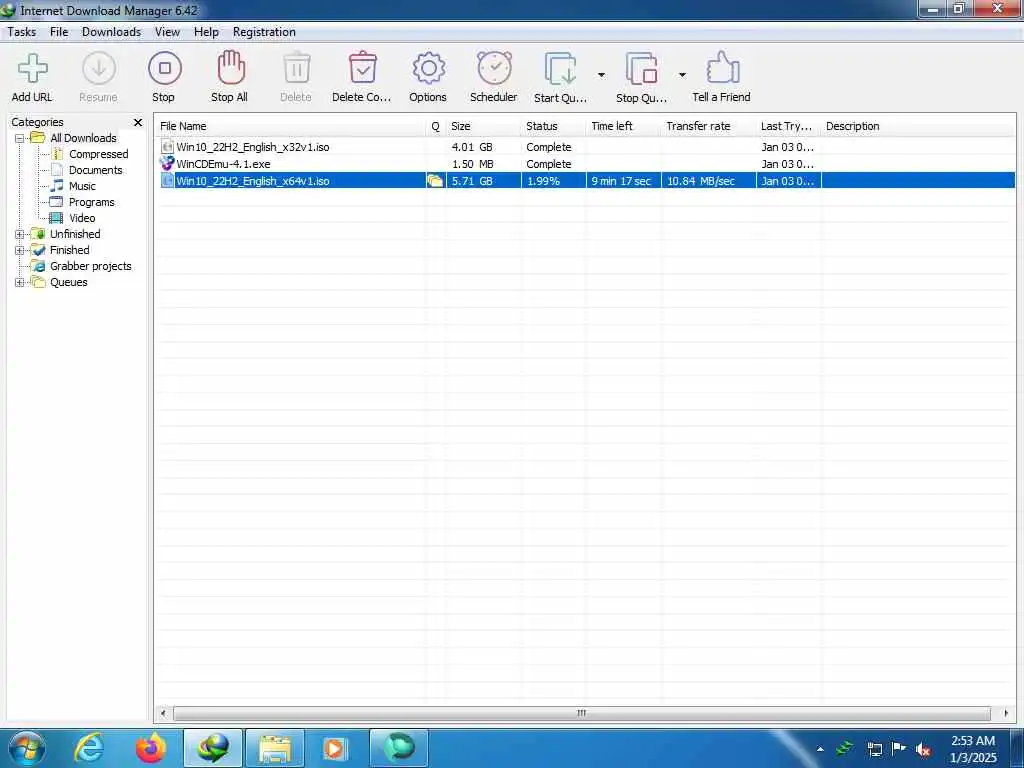Sort by Description column header
1024x768 pixels.
[918, 126]
